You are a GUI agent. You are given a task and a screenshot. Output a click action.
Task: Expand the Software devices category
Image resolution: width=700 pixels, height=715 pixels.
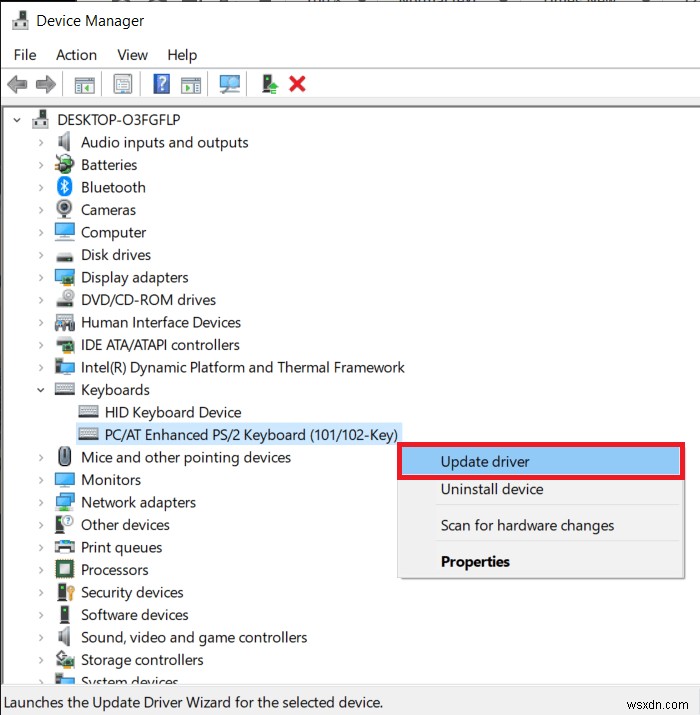point(41,615)
